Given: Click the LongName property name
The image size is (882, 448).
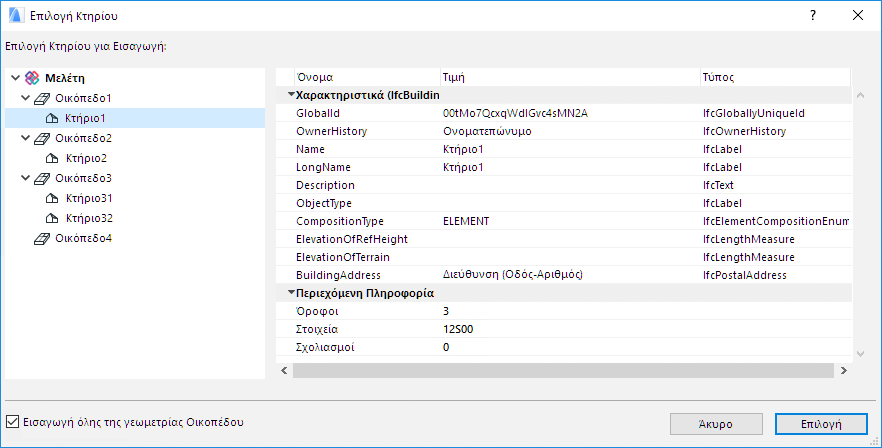Looking at the screenshot, I should tap(323, 167).
